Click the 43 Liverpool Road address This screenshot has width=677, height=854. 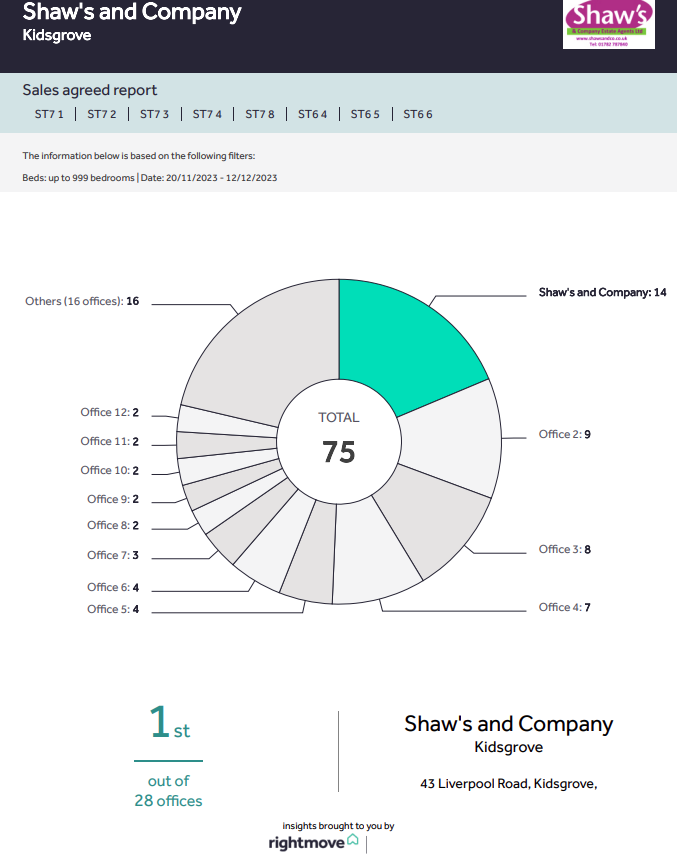coord(509,784)
